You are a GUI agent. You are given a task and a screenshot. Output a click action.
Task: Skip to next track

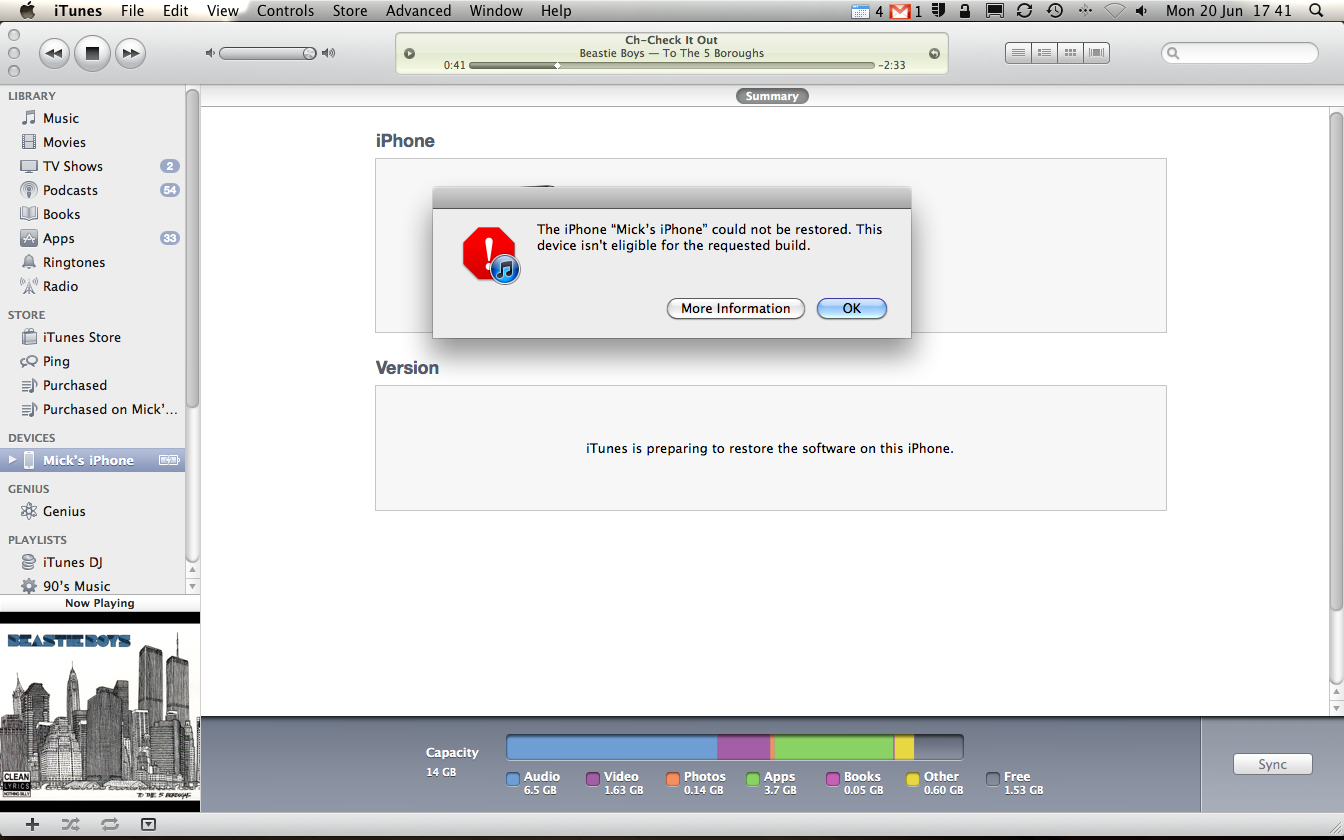coord(130,53)
